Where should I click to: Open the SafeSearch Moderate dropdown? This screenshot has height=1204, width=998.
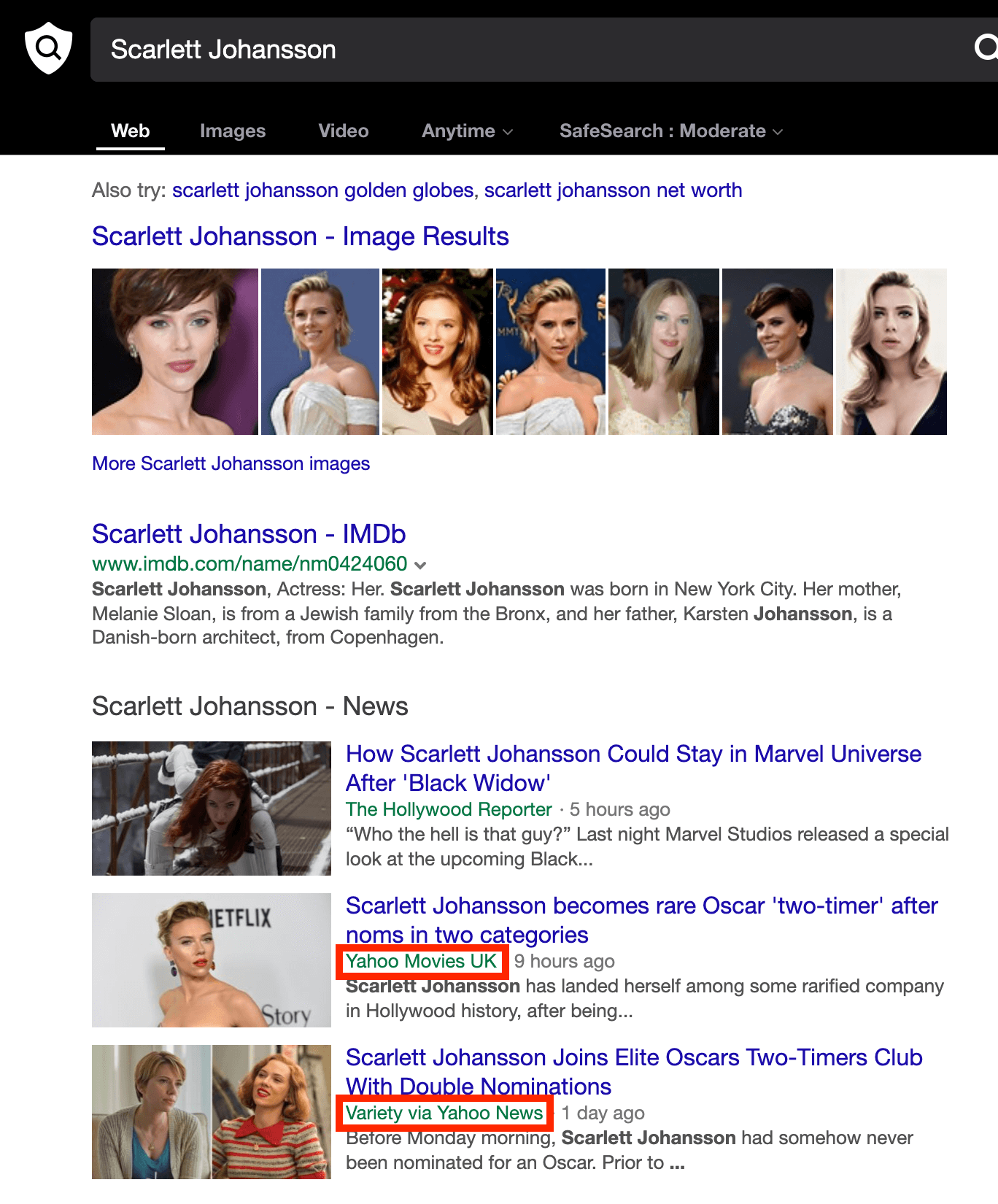pos(671,131)
